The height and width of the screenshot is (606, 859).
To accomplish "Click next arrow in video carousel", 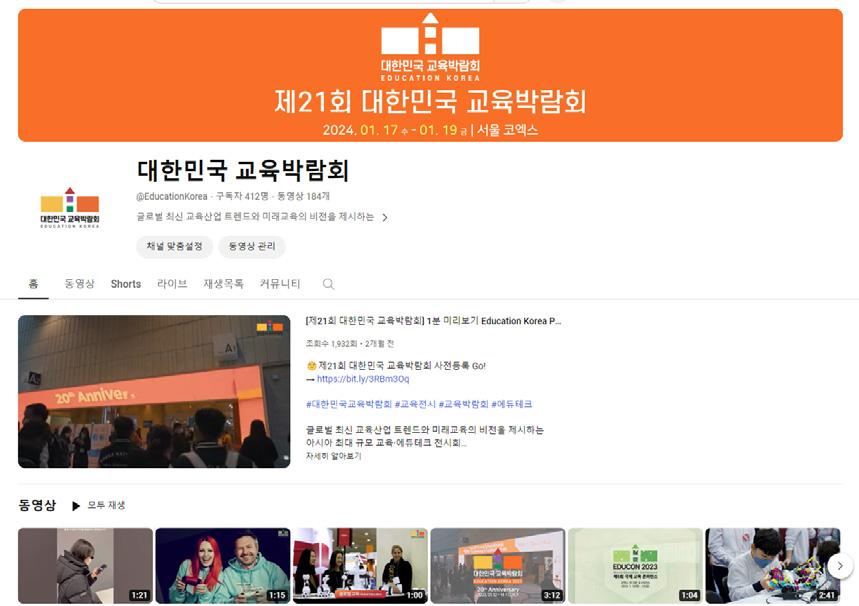I will 840,565.
